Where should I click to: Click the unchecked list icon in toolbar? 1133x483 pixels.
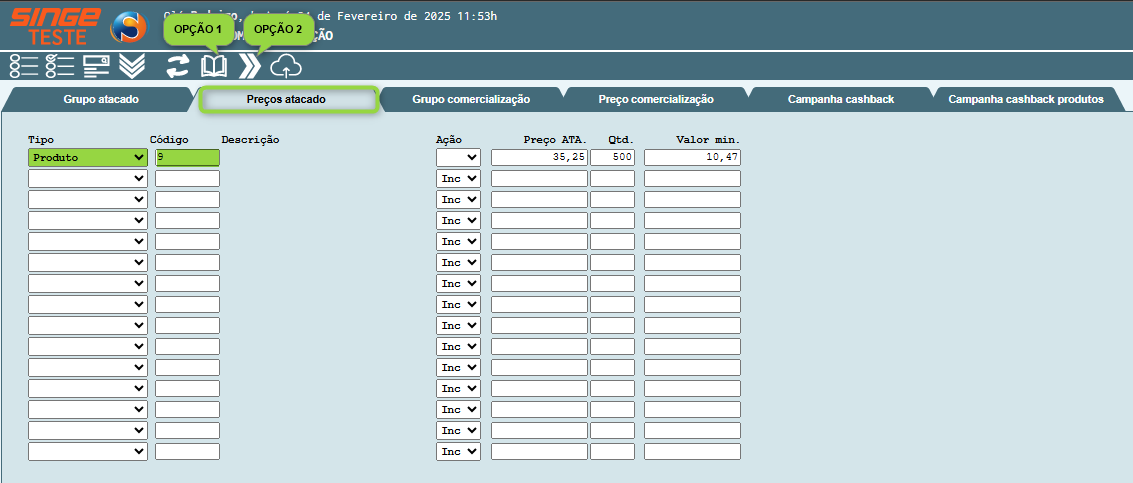[x=24, y=66]
